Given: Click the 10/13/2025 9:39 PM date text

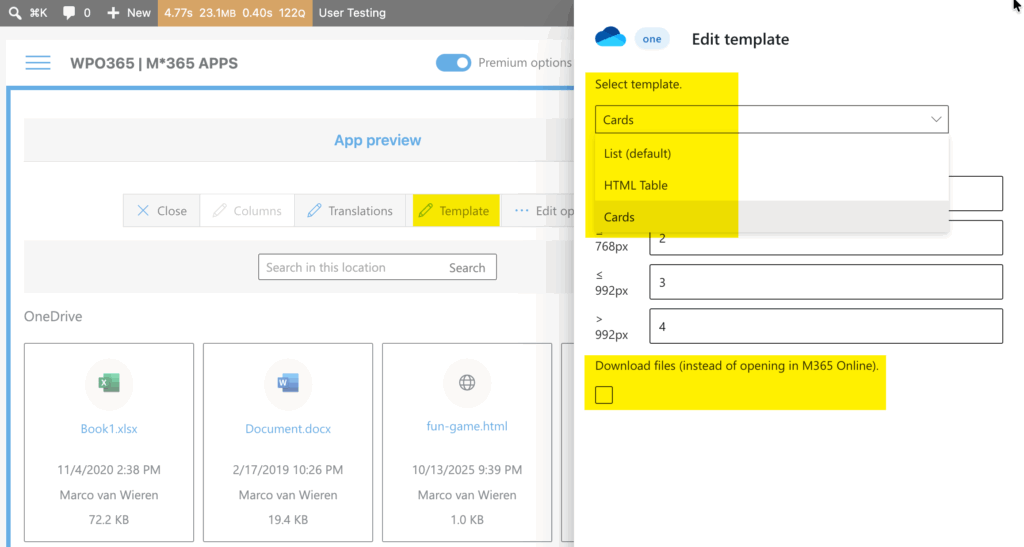Looking at the screenshot, I should (x=467, y=470).
